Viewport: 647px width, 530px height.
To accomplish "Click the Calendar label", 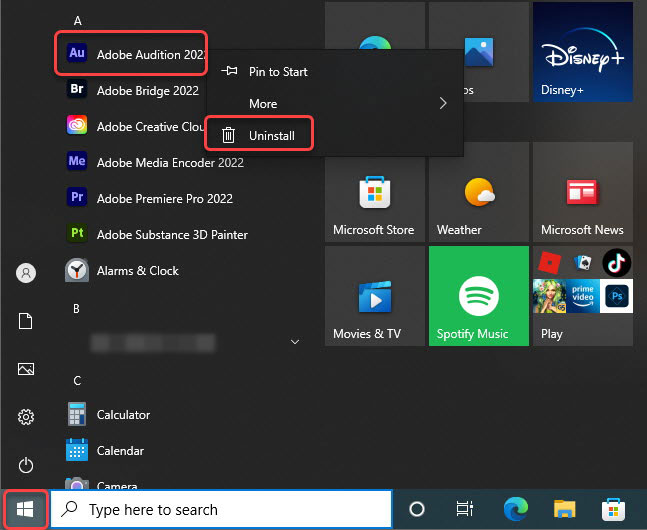I will coord(120,450).
